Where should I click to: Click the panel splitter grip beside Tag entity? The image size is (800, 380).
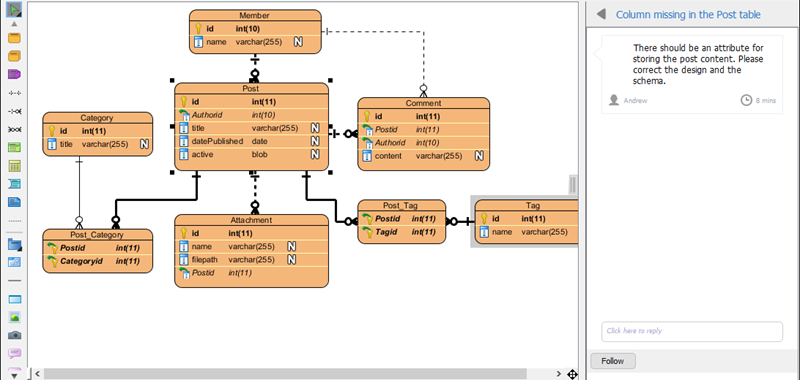(573, 185)
